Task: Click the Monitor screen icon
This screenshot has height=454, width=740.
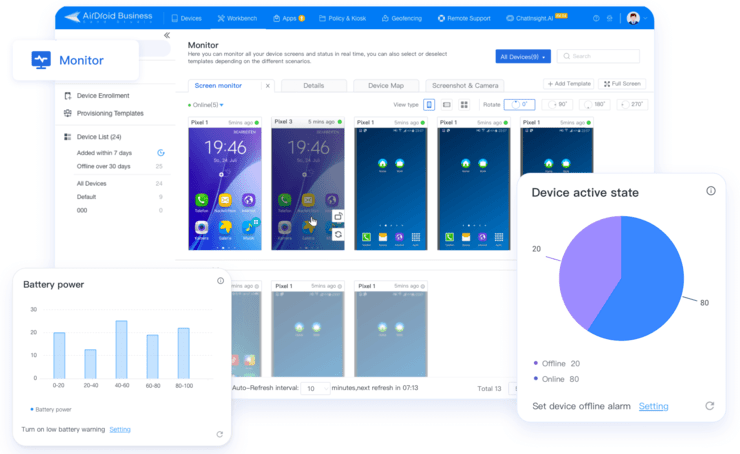Action: click(41, 60)
